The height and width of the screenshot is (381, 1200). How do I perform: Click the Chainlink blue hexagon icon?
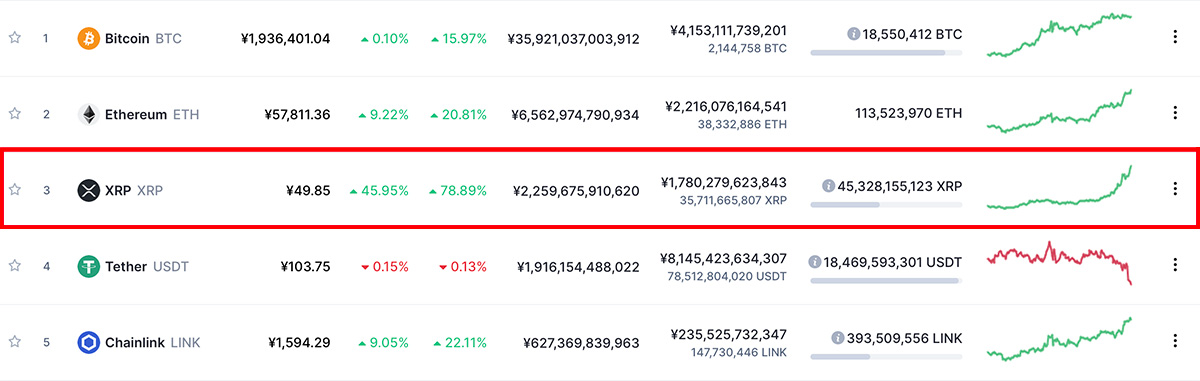[x=89, y=342]
